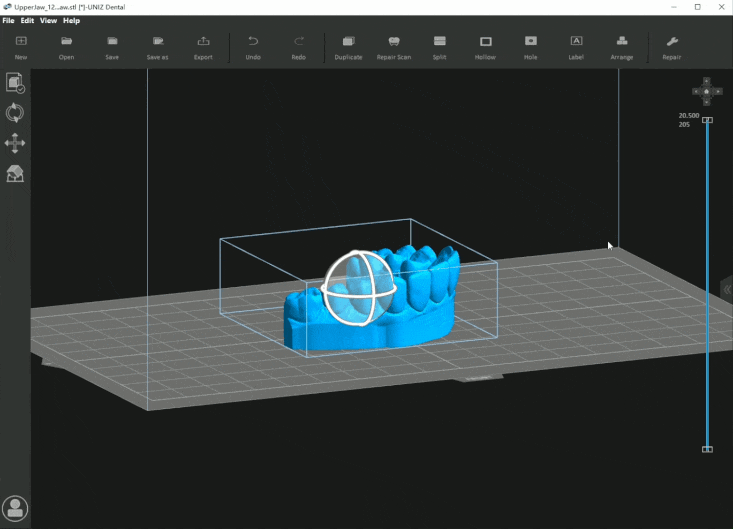Open the View menu
The image size is (733, 529).
pyautogui.click(x=48, y=20)
